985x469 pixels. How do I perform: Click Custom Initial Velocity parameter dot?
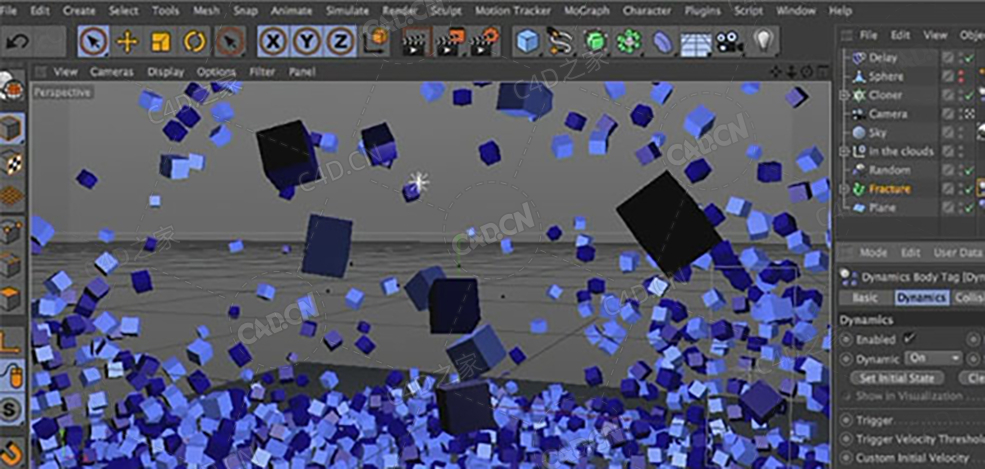pyautogui.click(x=846, y=458)
